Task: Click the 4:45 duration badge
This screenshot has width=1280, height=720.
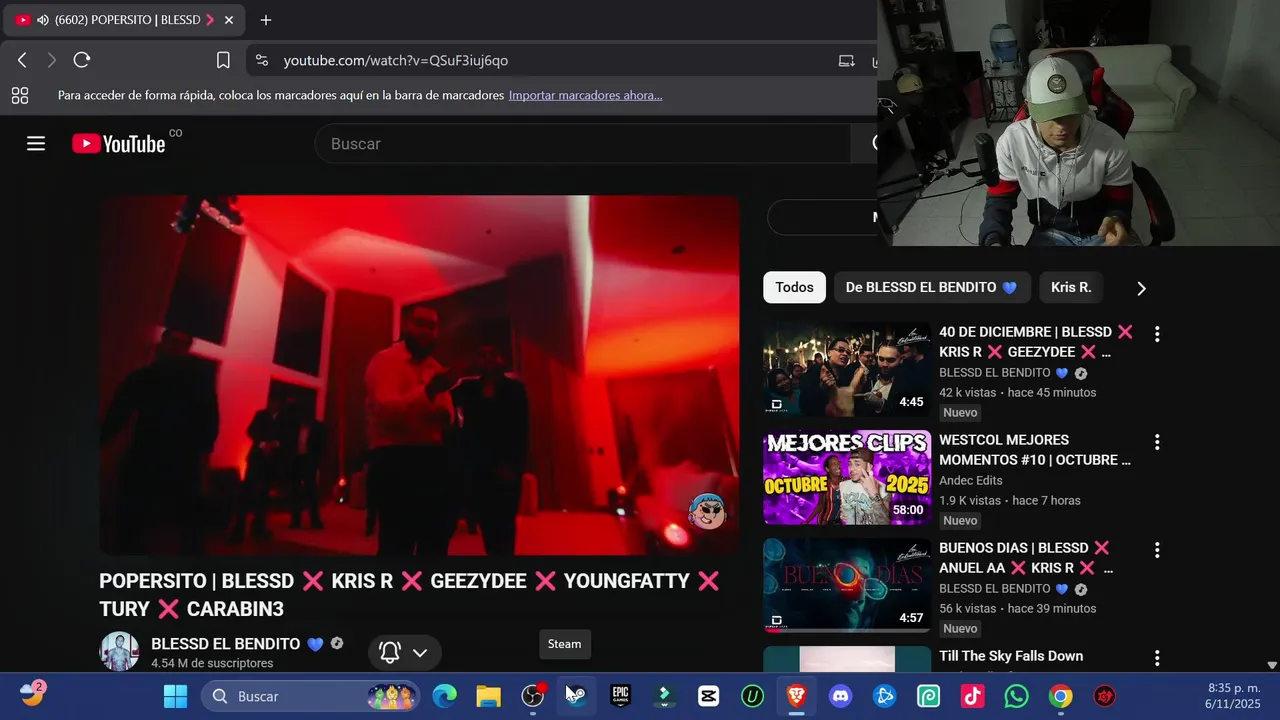Action: coord(911,402)
